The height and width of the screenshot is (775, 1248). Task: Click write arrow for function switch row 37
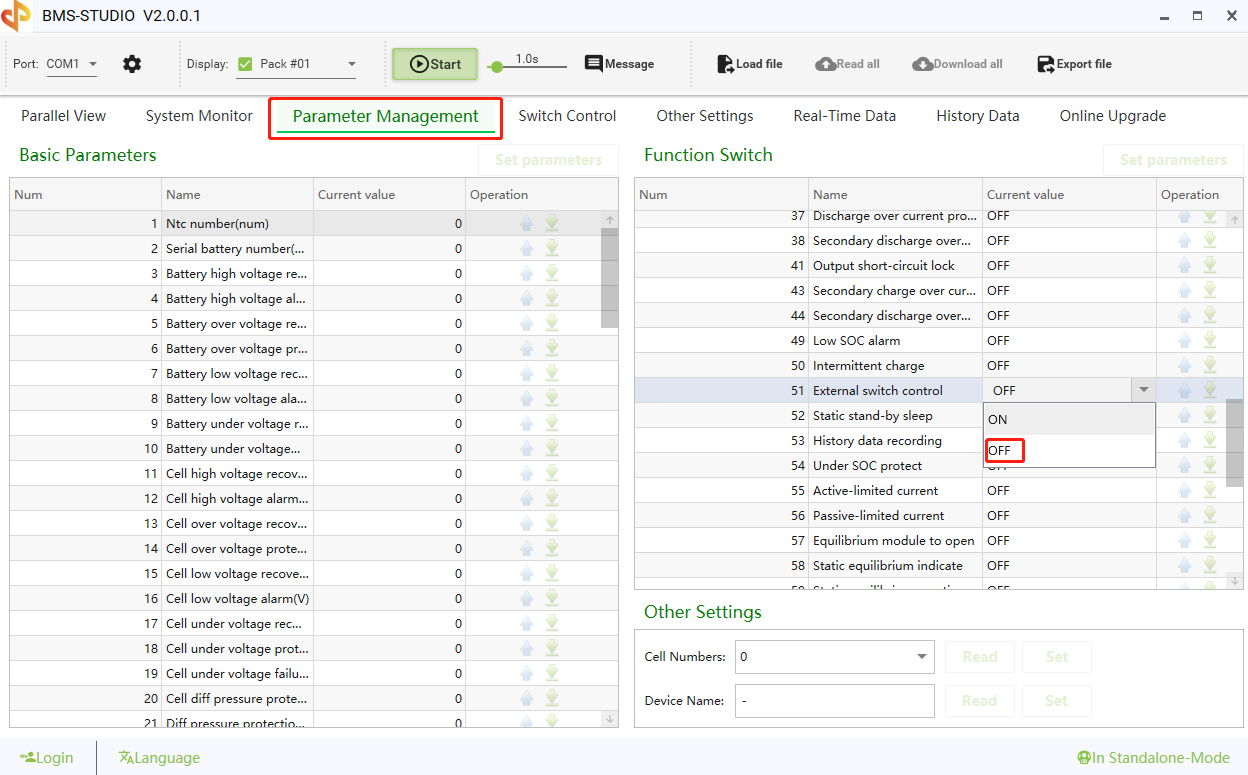1210,216
